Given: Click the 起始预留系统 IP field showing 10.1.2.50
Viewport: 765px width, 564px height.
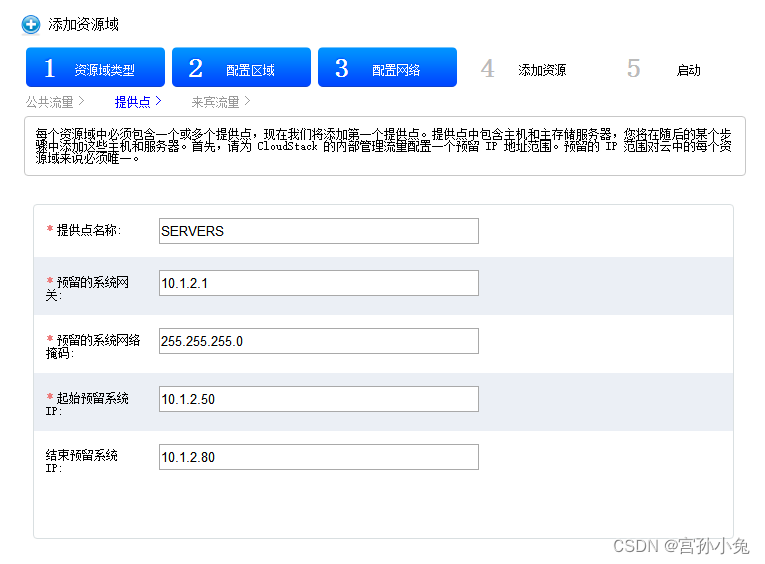Looking at the screenshot, I should click(319, 399).
